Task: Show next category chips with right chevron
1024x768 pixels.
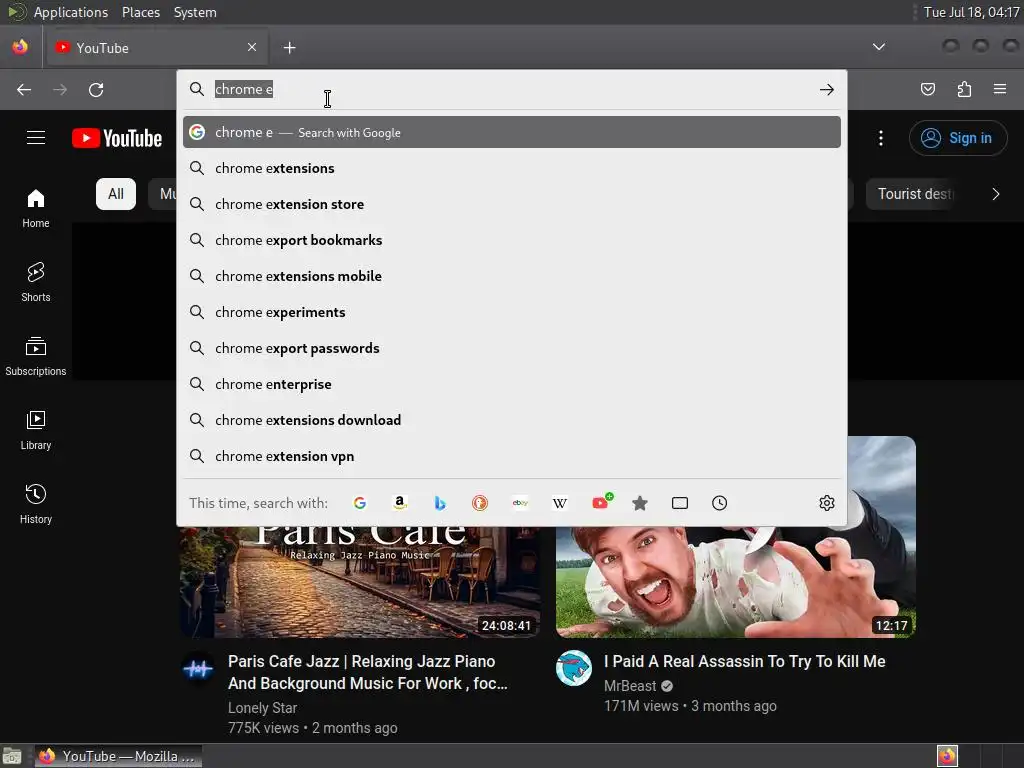Action: 996,194
